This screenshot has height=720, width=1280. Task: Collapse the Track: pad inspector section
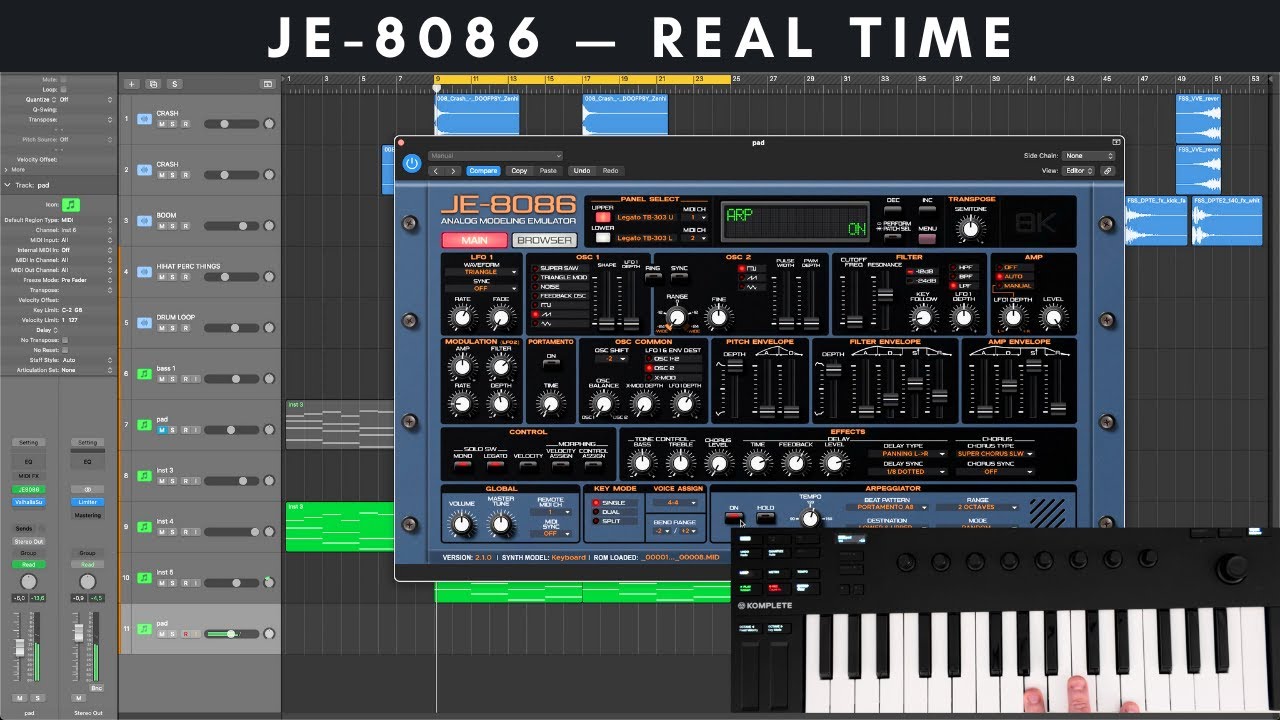click(x=6, y=185)
